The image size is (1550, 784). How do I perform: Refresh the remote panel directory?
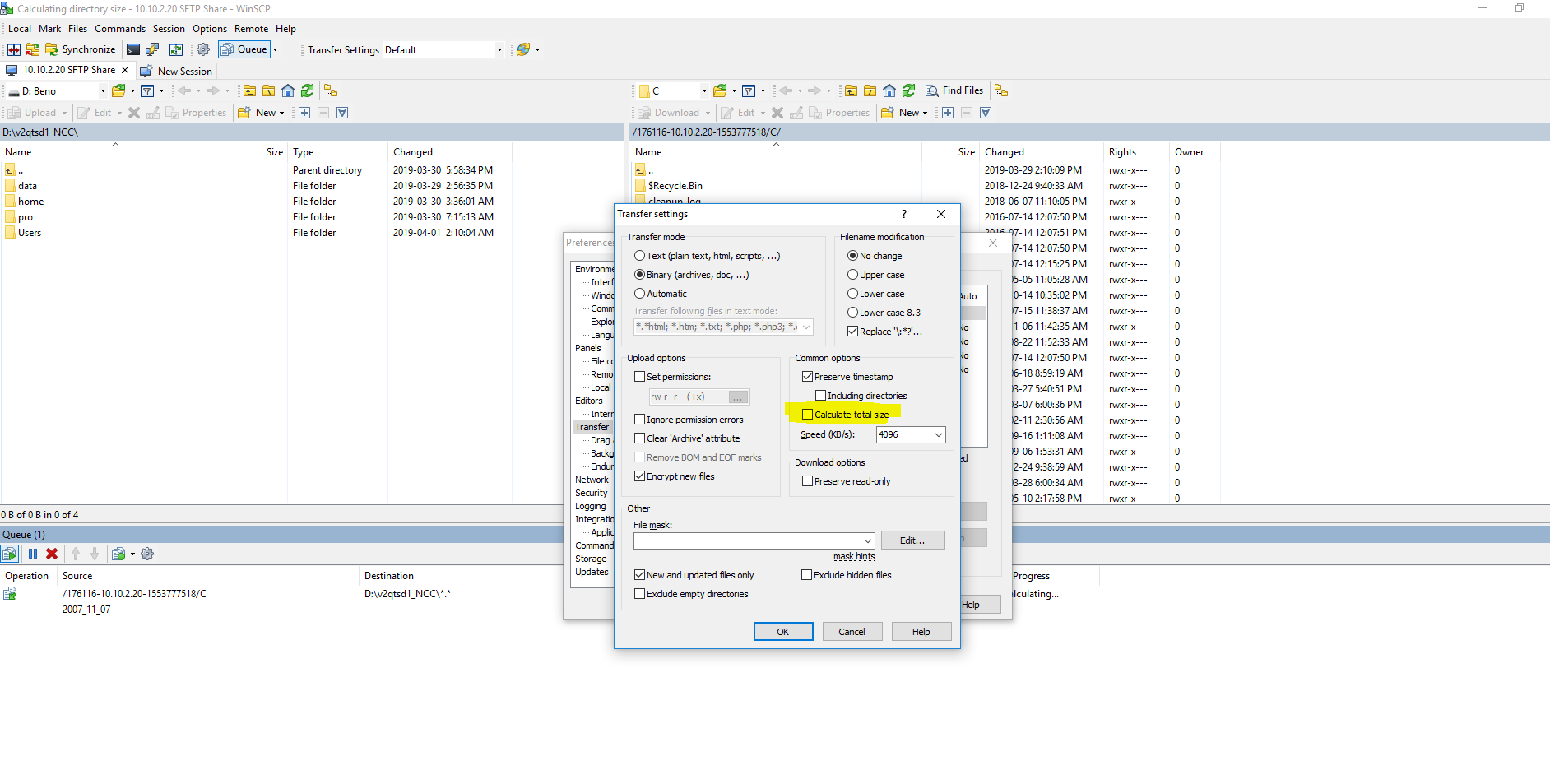(908, 90)
